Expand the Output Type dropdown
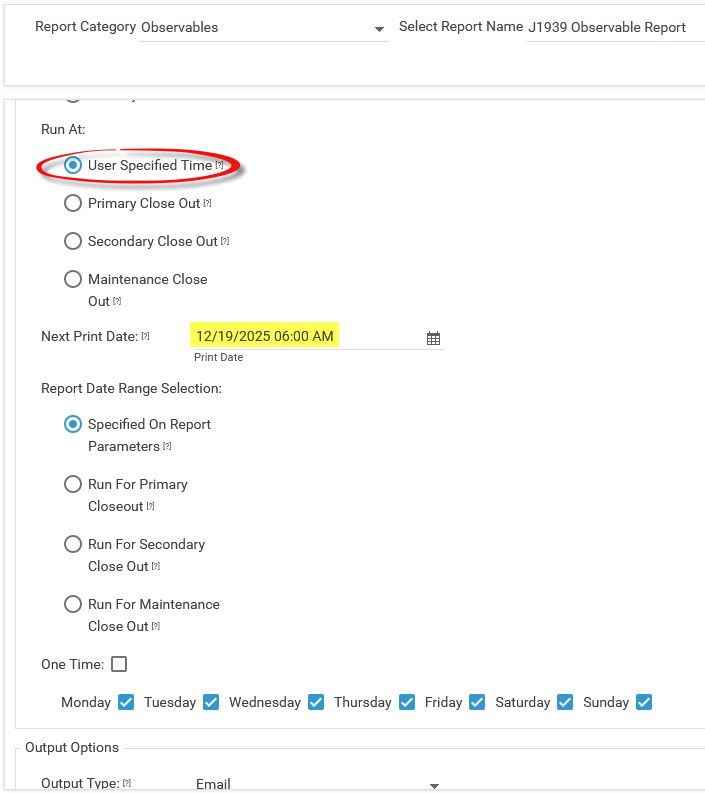 (434, 786)
